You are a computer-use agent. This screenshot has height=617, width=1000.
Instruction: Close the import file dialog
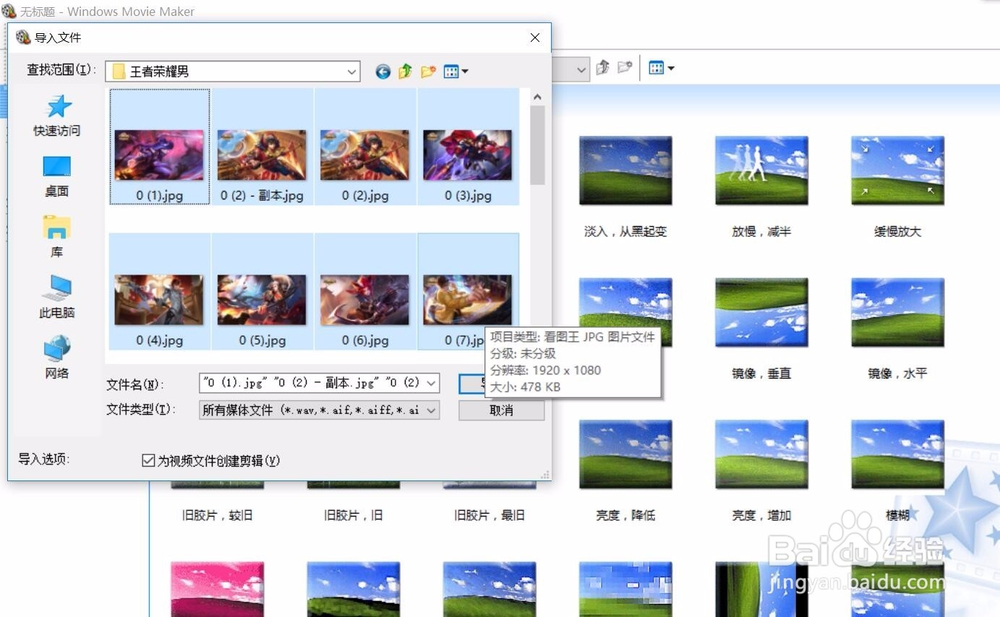(535, 38)
